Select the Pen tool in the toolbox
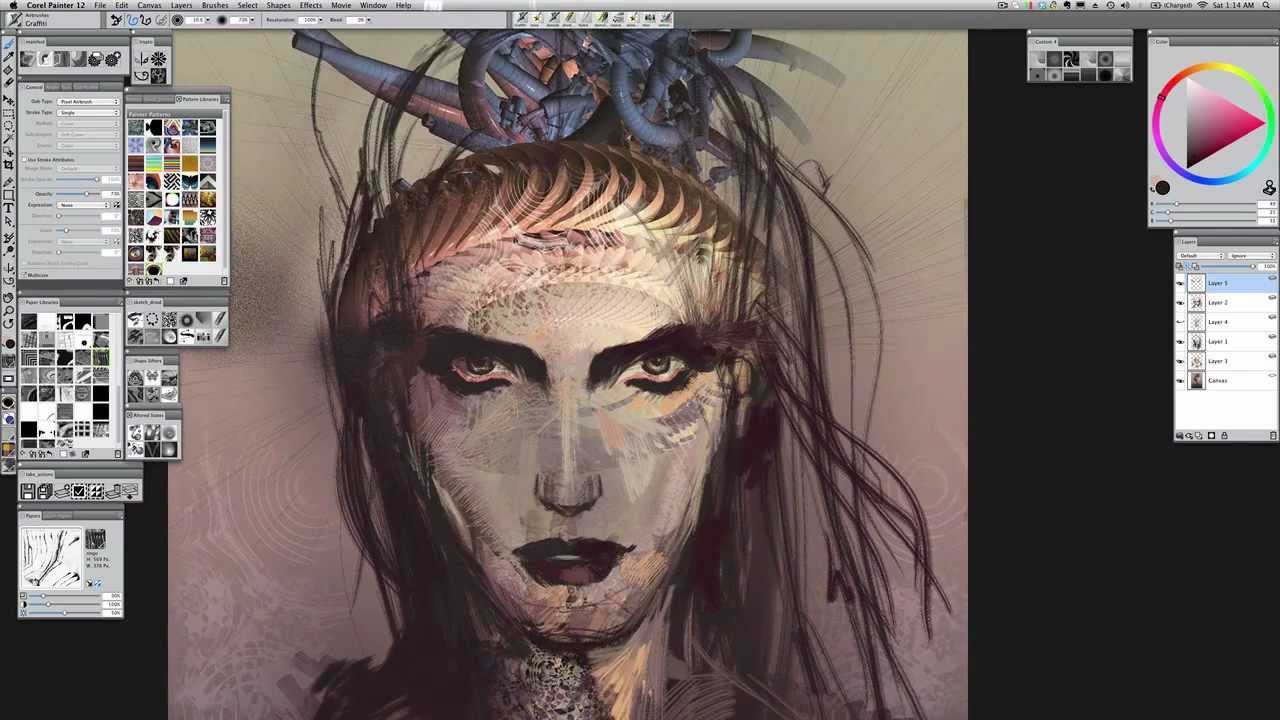This screenshot has height=720, width=1280. click(x=9, y=182)
